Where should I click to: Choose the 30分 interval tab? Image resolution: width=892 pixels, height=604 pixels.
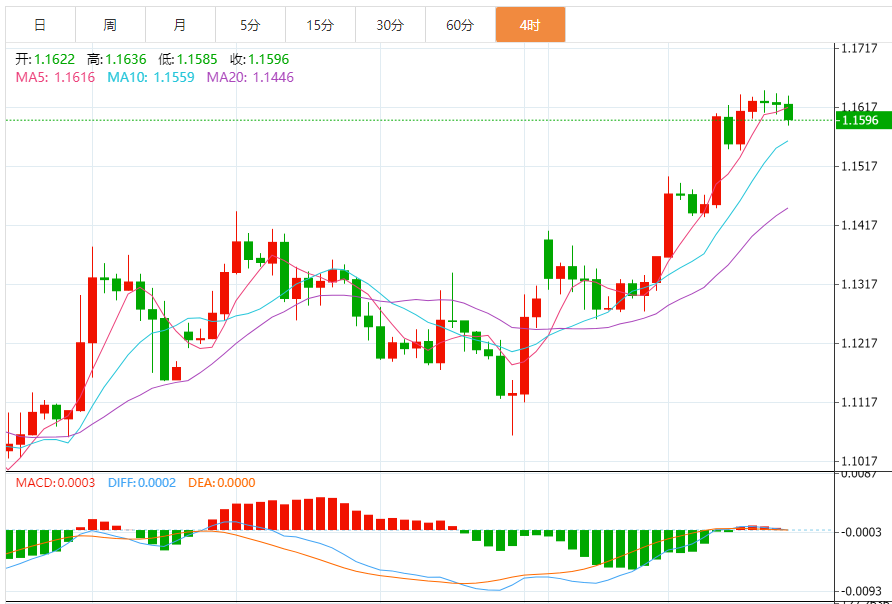tap(390, 25)
